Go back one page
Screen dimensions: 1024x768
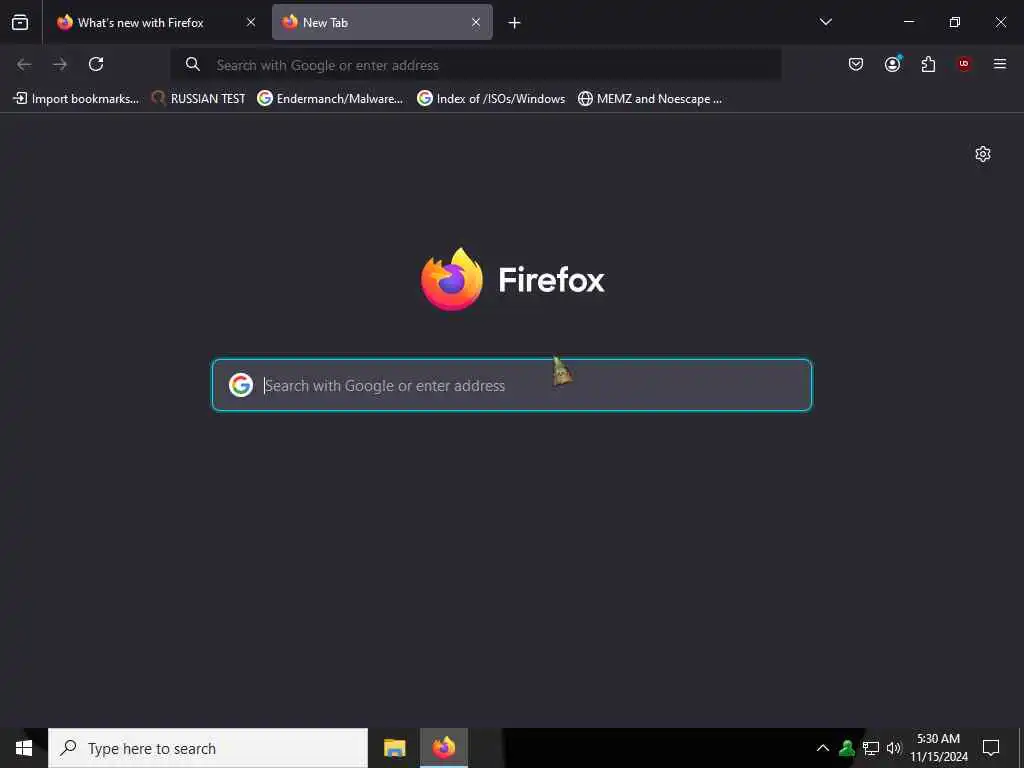click(x=24, y=64)
